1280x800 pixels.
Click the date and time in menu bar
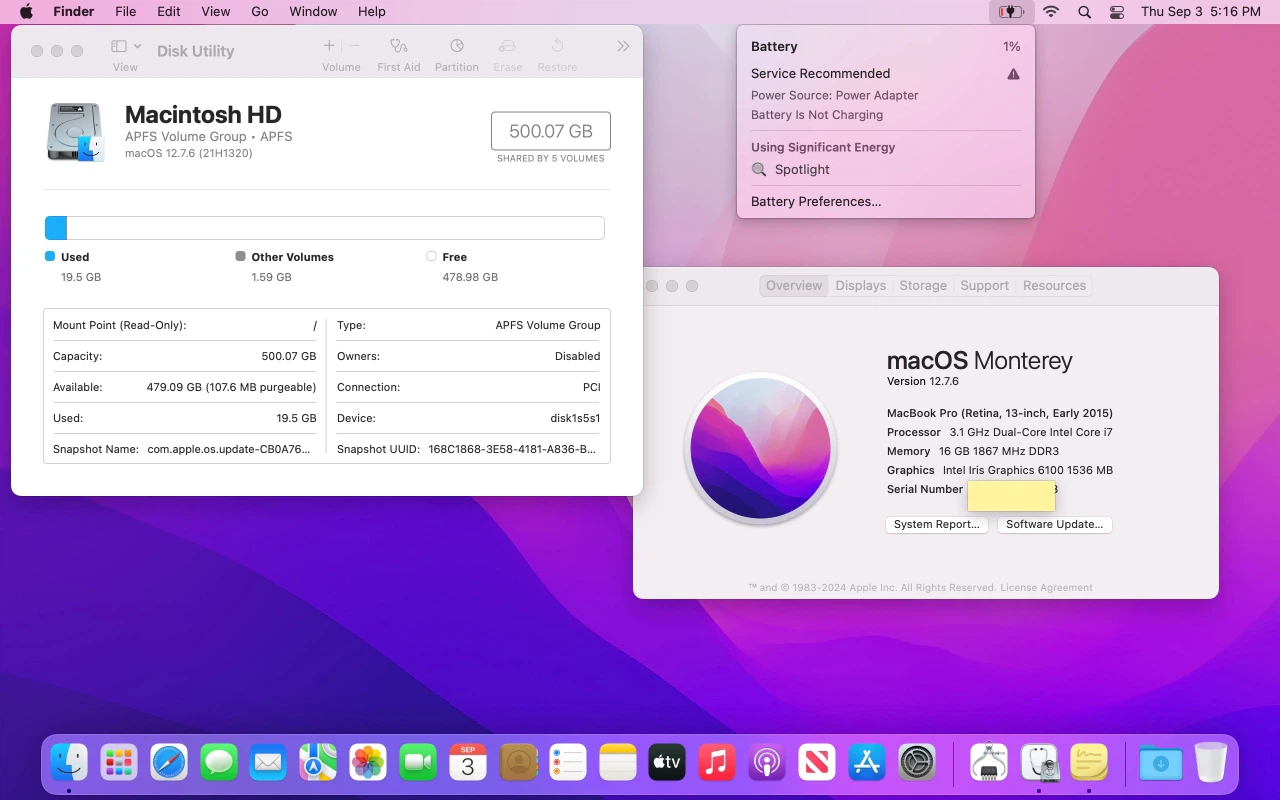tap(1200, 12)
